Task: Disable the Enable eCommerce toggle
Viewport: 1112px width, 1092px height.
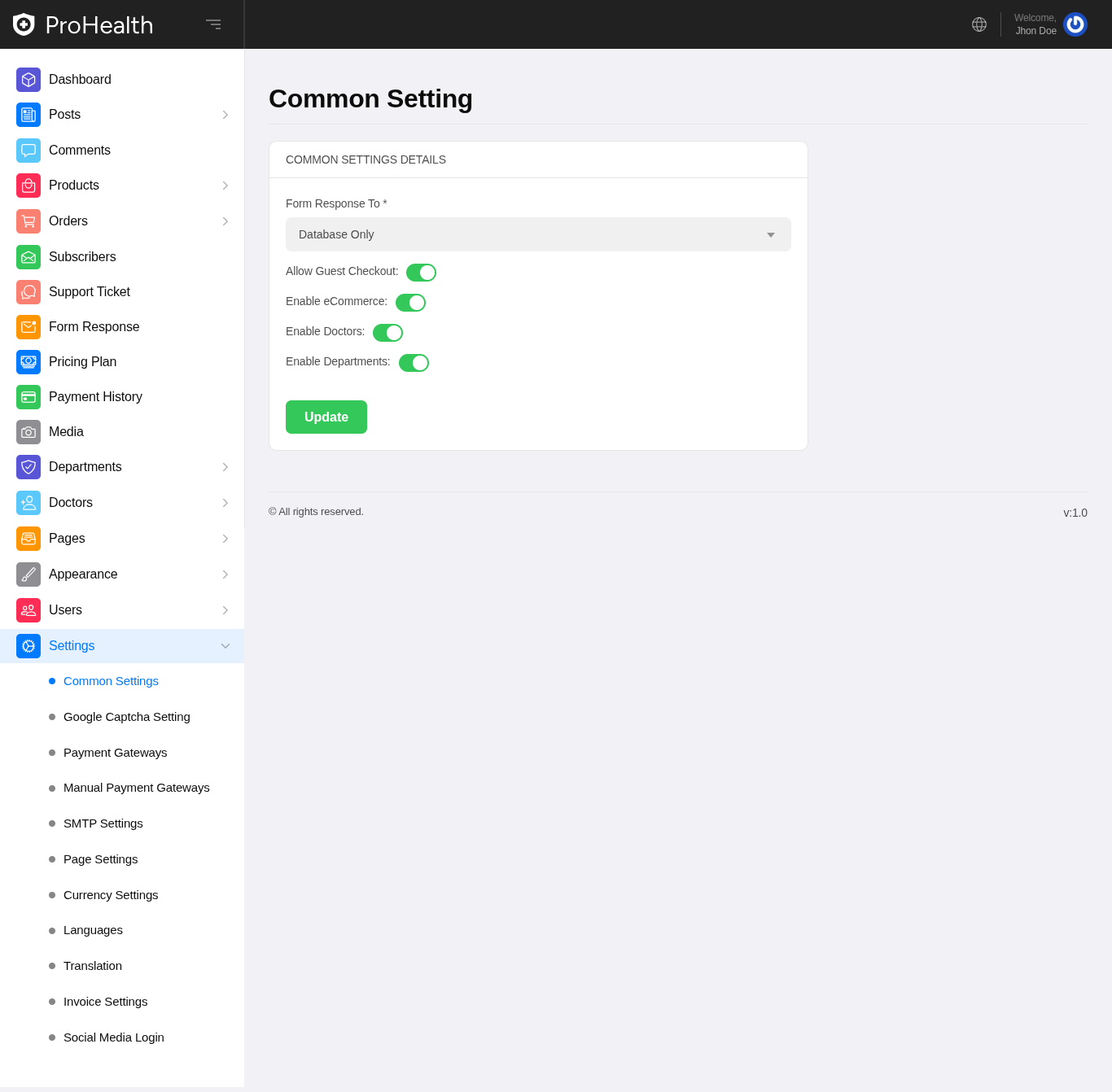Action: [410, 303]
